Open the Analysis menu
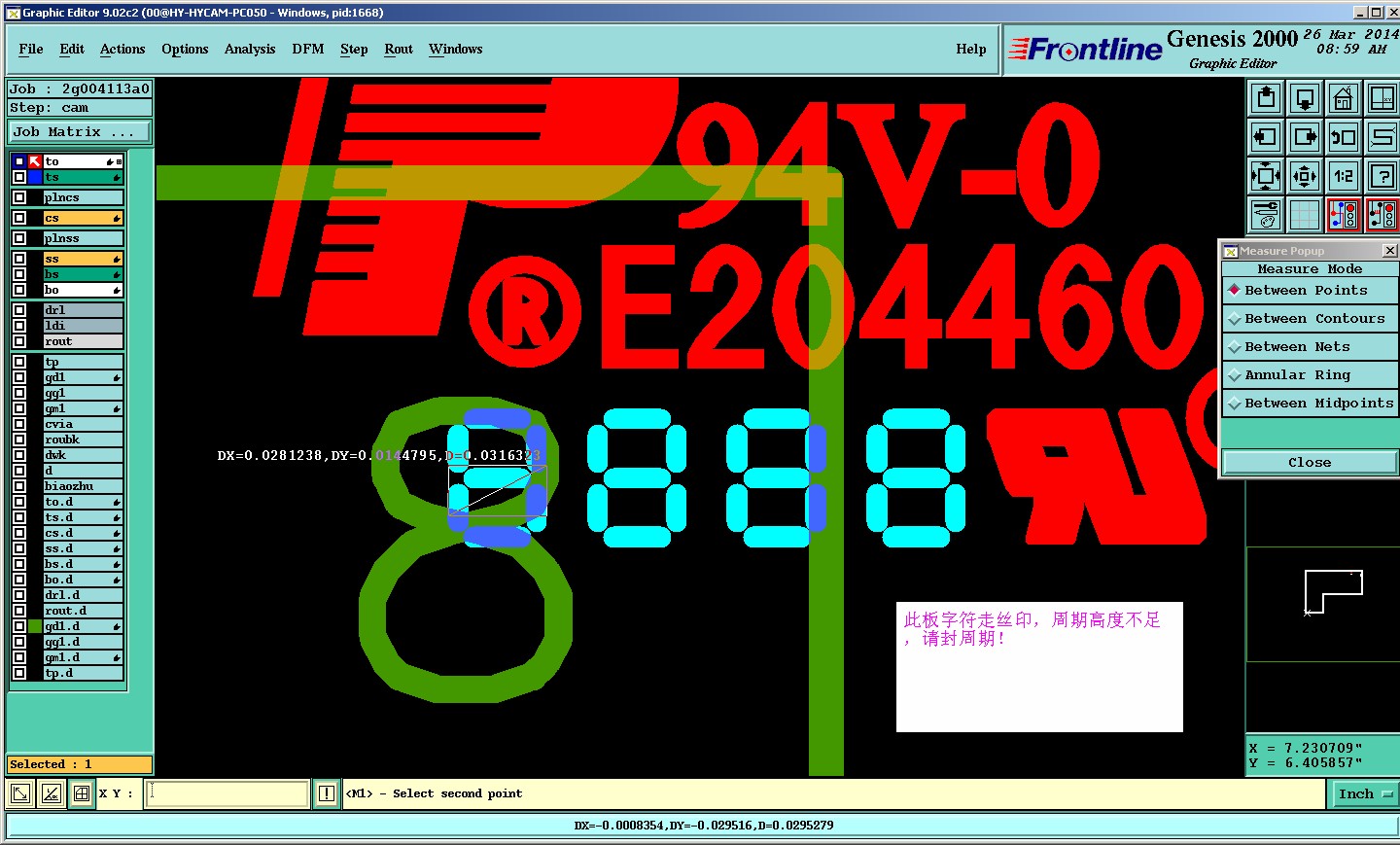The width and height of the screenshot is (1400, 845). [250, 49]
